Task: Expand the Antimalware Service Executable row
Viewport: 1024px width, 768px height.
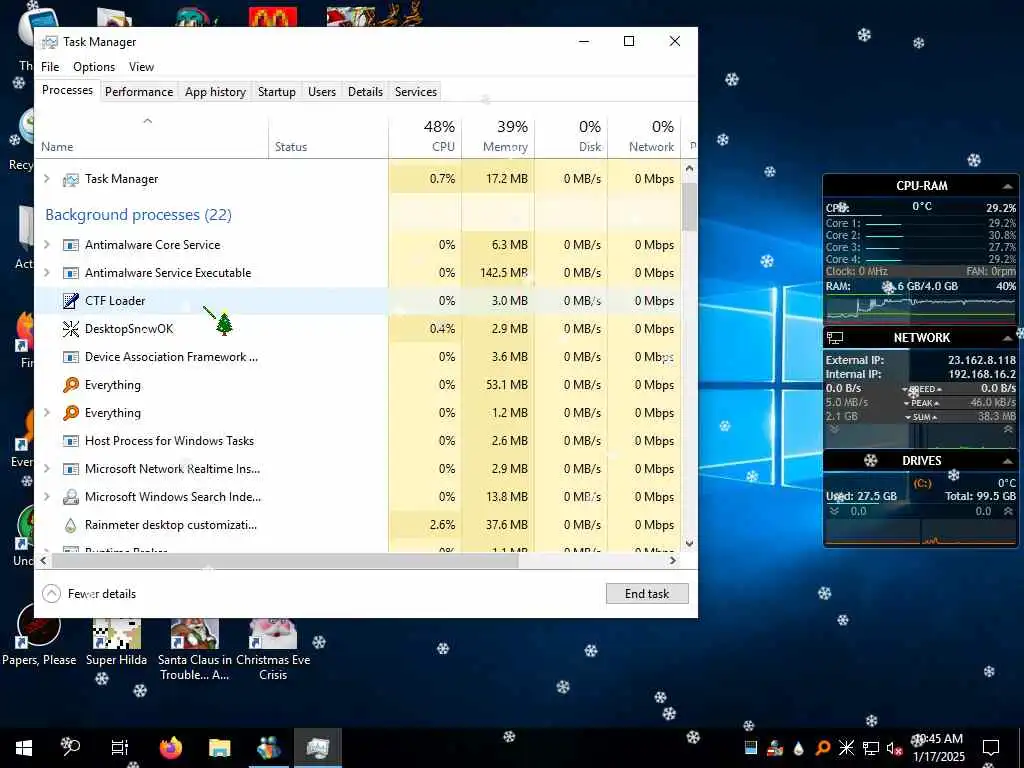Action: pyautogui.click(x=47, y=272)
